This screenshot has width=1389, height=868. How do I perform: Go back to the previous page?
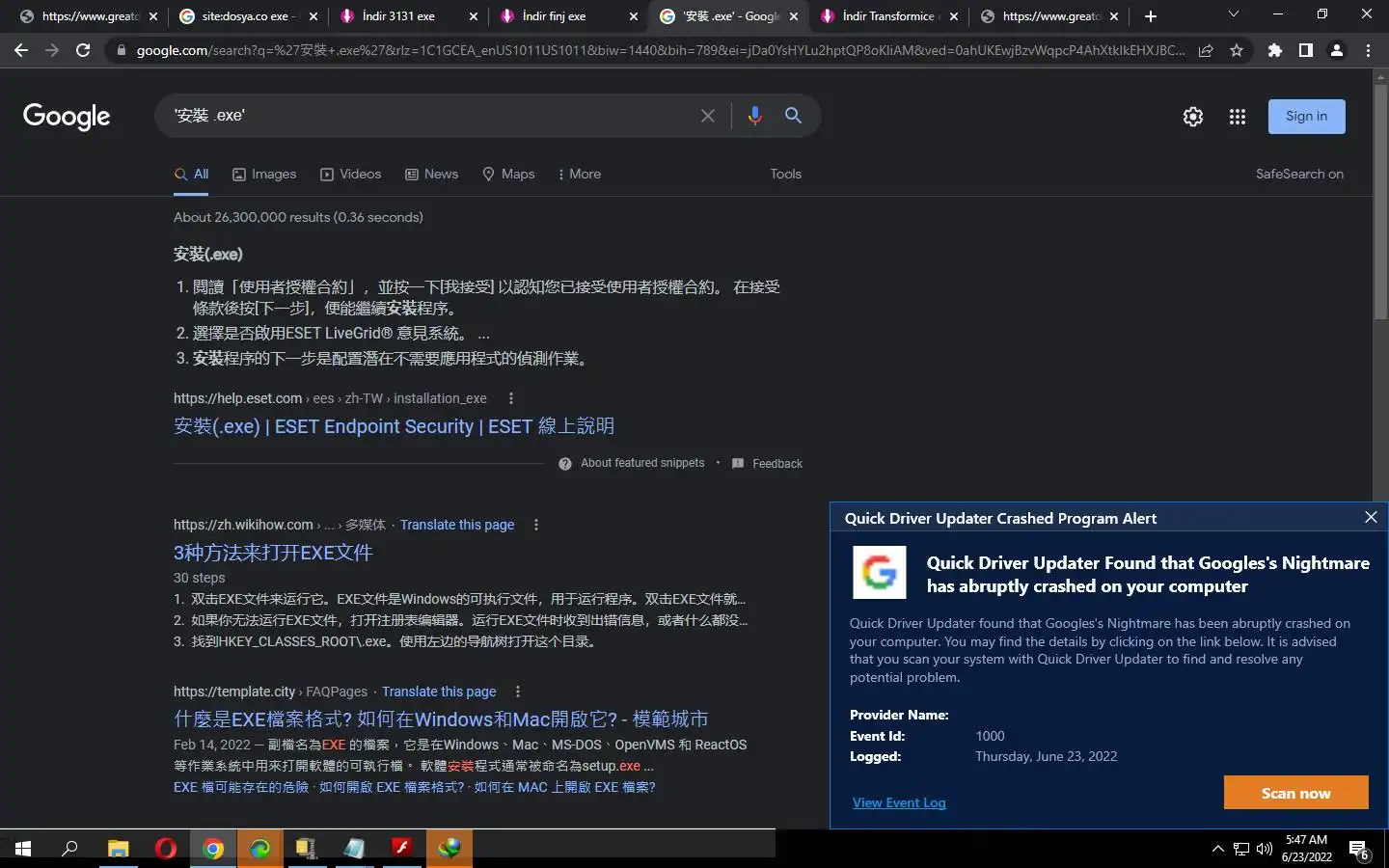pyautogui.click(x=21, y=50)
